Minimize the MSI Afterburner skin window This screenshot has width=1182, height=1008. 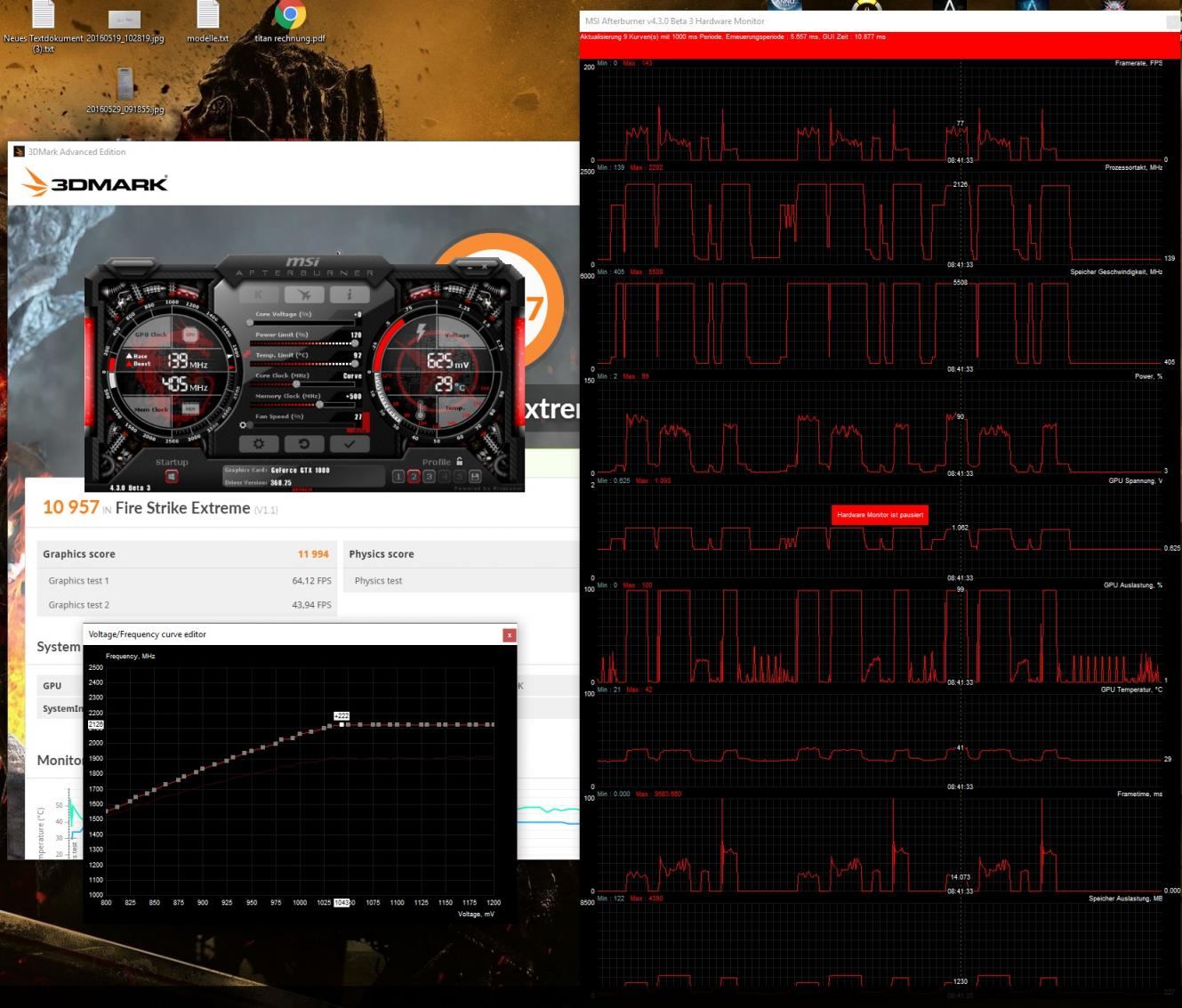pos(470,266)
